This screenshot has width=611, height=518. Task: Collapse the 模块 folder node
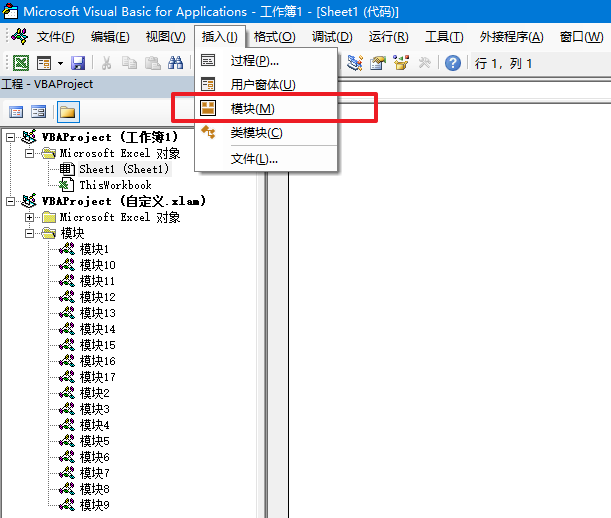(x=30, y=233)
